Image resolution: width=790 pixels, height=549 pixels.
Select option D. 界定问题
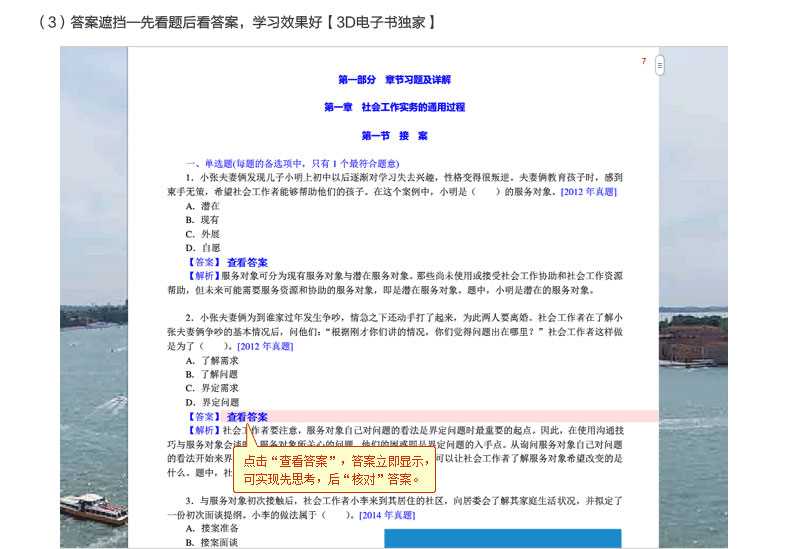point(212,402)
